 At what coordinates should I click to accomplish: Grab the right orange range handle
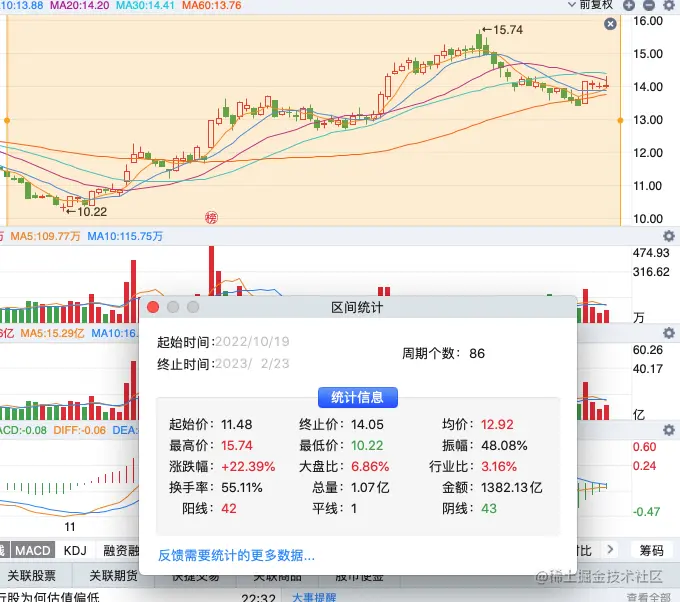[620, 120]
